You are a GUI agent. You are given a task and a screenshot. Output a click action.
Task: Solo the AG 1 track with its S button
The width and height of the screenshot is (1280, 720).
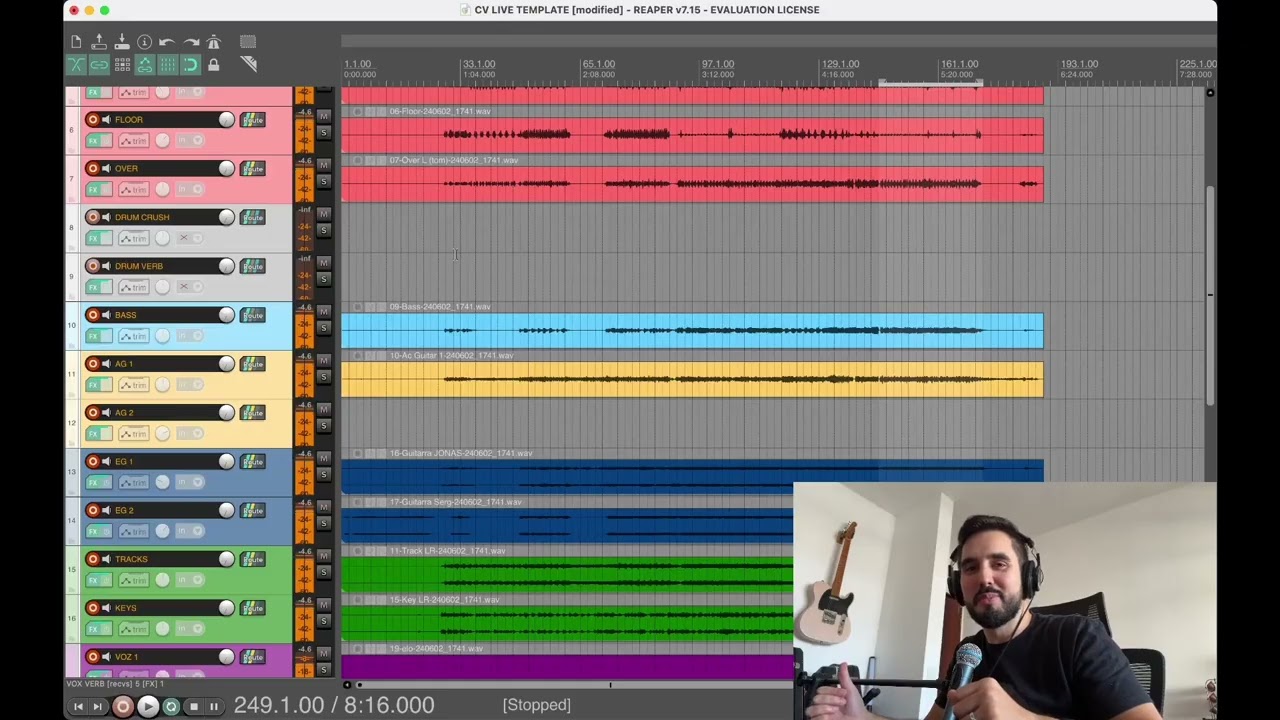(x=323, y=377)
